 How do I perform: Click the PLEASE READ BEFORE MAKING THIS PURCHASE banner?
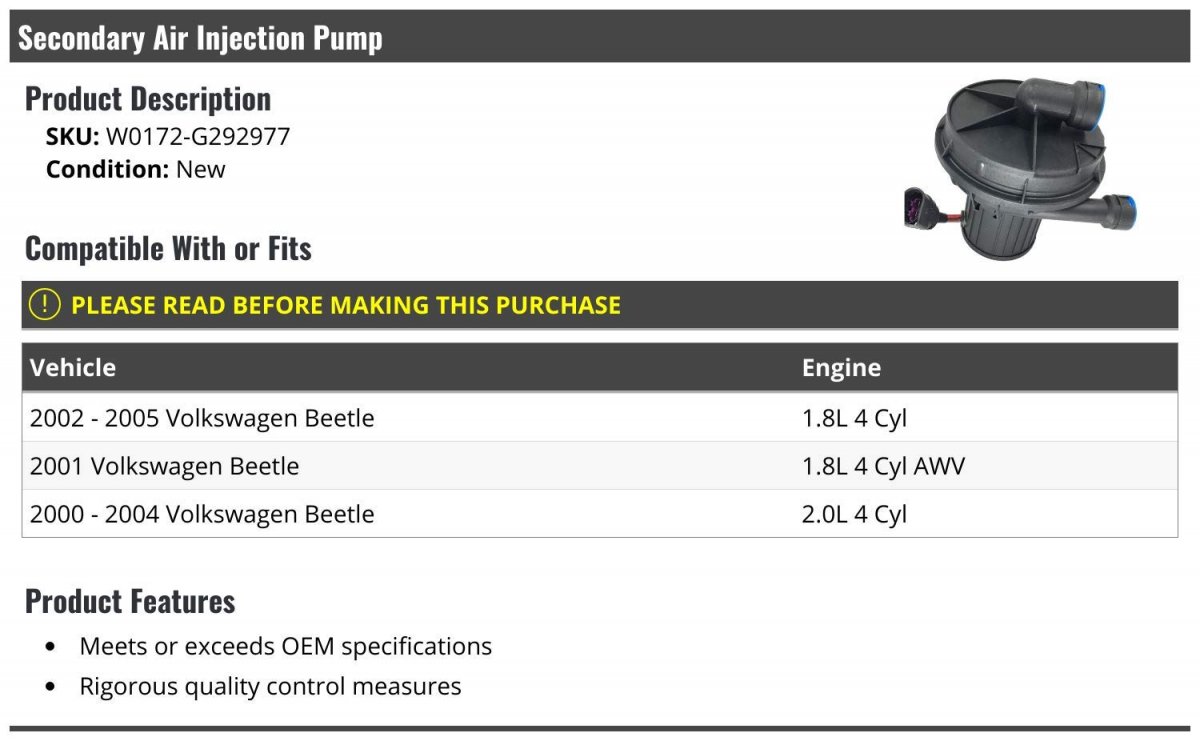click(x=600, y=305)
